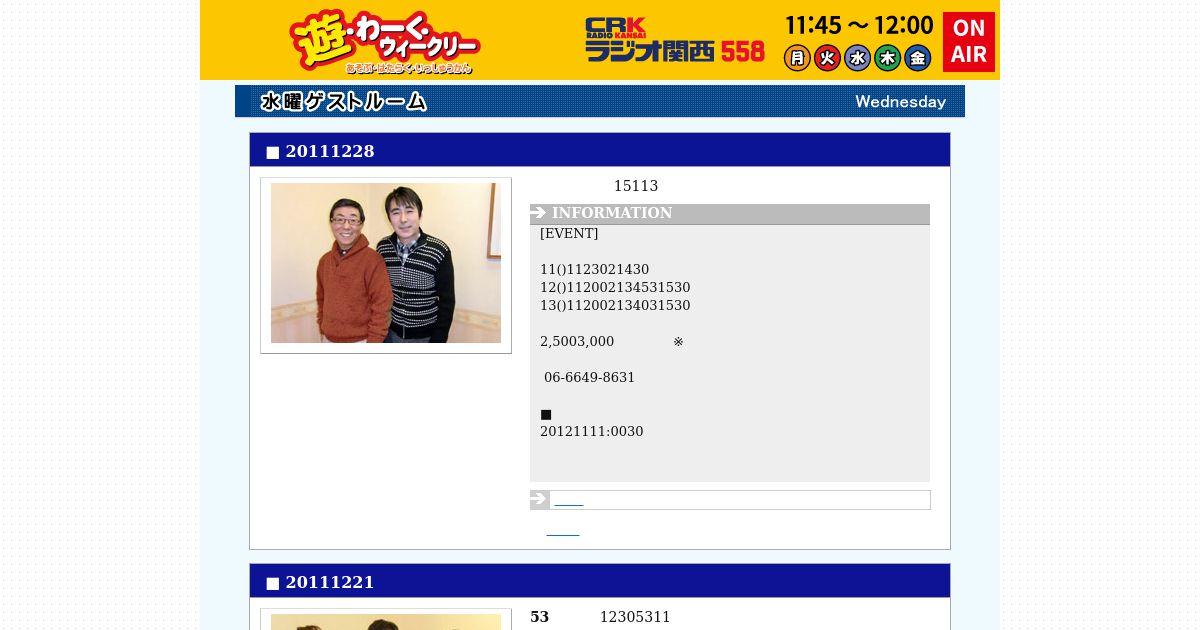The image size is (1200, 630).
Task: Click the bold 53 in the second entry
Action: click(540, 617)
